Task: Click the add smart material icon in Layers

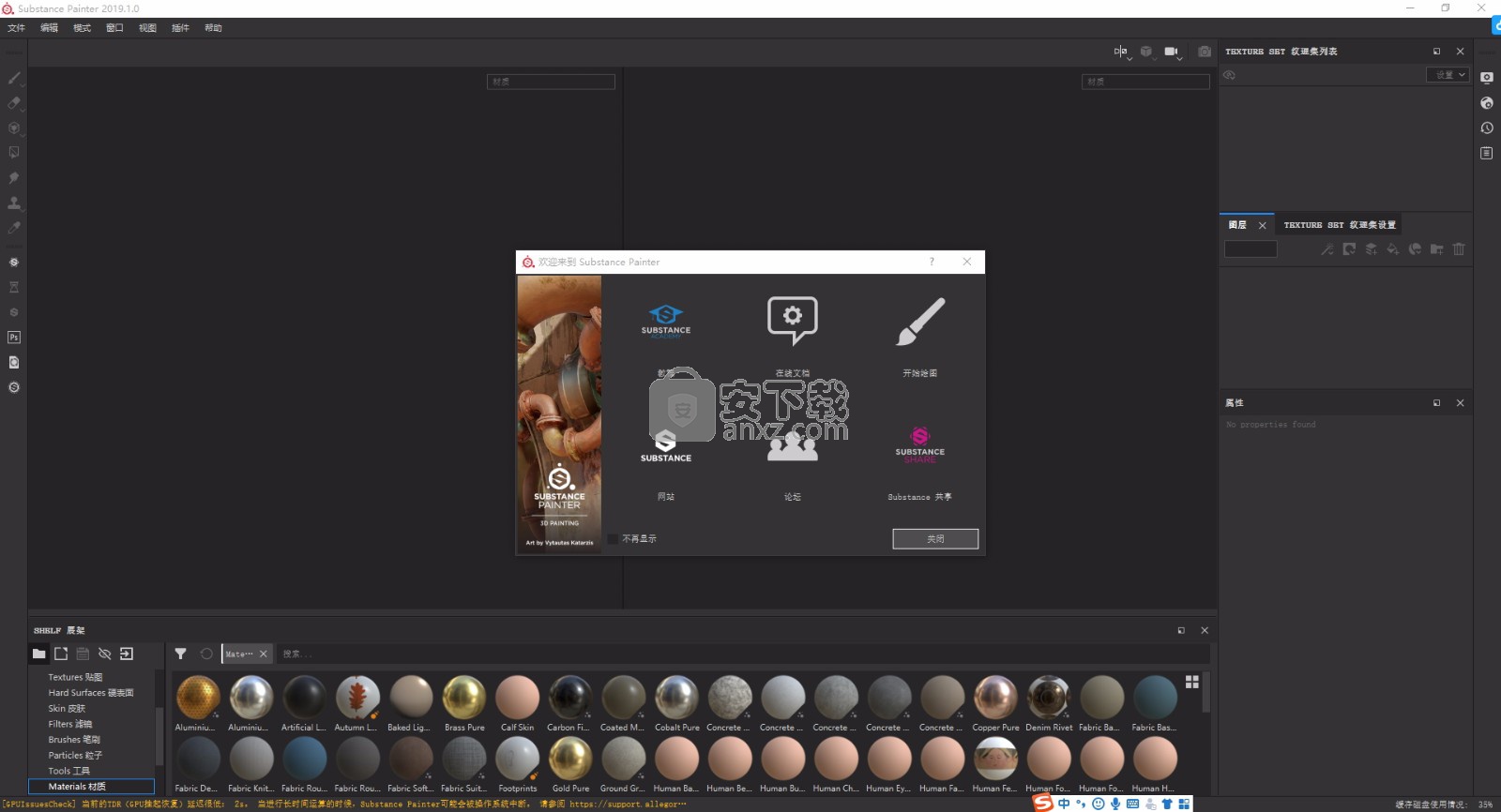Action: click(1415, 249)
